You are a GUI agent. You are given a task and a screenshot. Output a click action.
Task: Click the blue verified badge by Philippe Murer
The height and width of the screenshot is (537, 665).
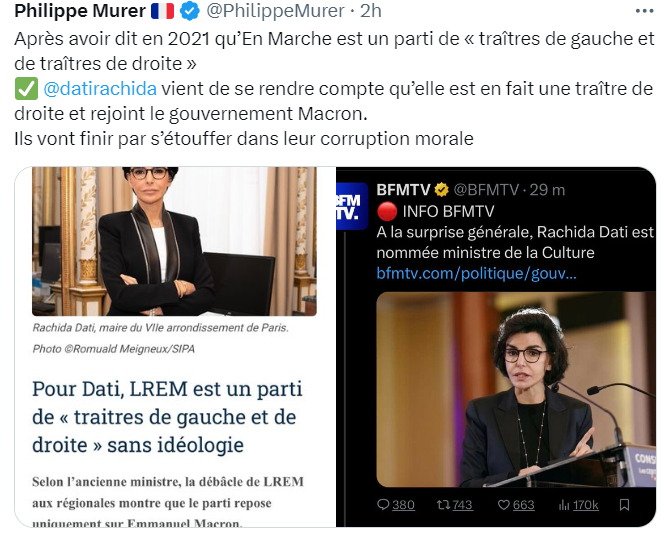[x=190, y=11]
